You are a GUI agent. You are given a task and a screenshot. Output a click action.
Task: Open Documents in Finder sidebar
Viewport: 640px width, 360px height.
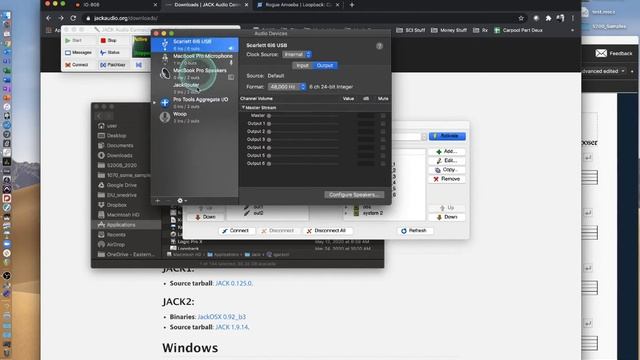click(x=120, y=145)
